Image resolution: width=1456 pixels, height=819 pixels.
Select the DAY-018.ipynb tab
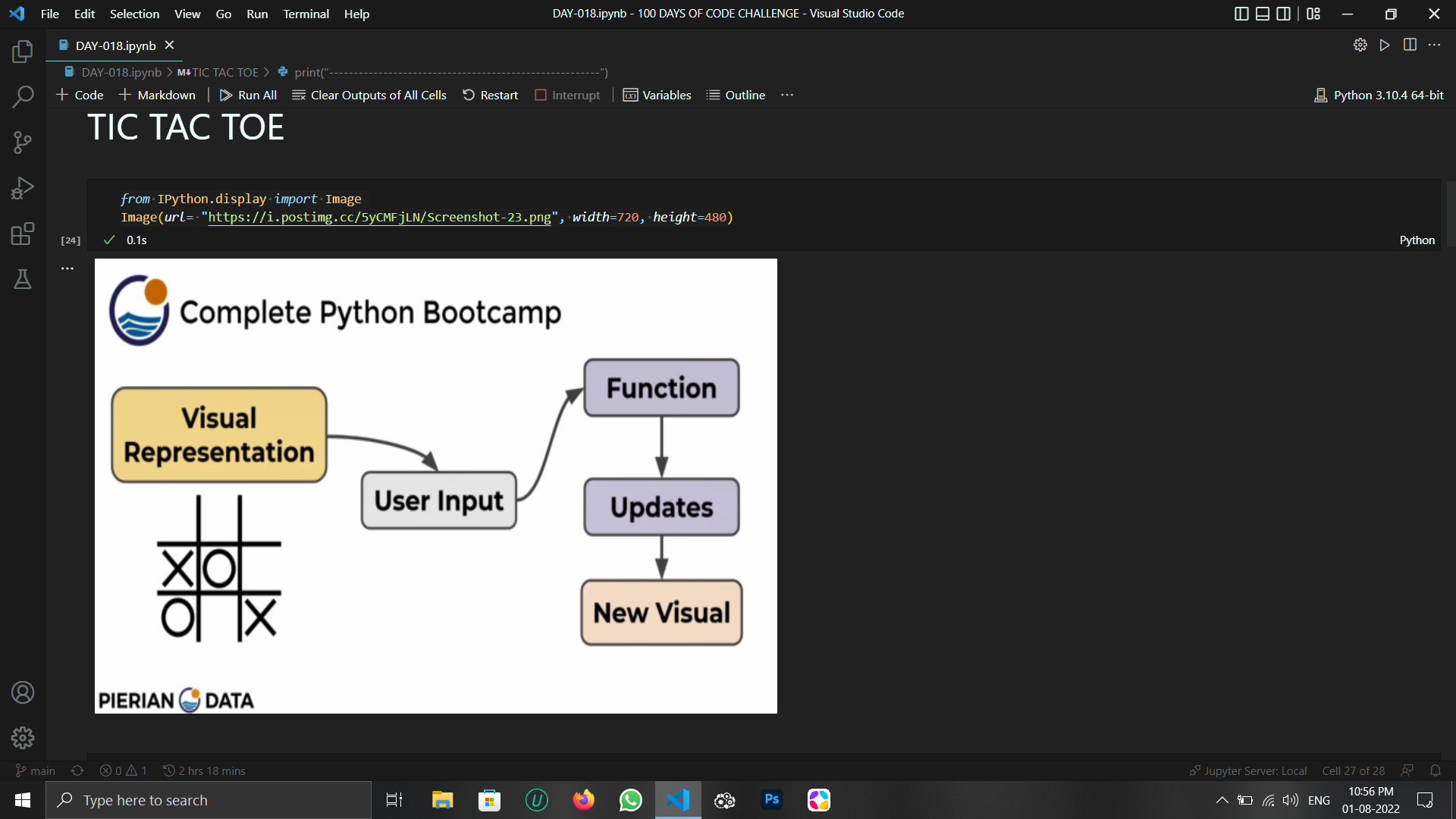pyautogui.click(x=115, y=45)
